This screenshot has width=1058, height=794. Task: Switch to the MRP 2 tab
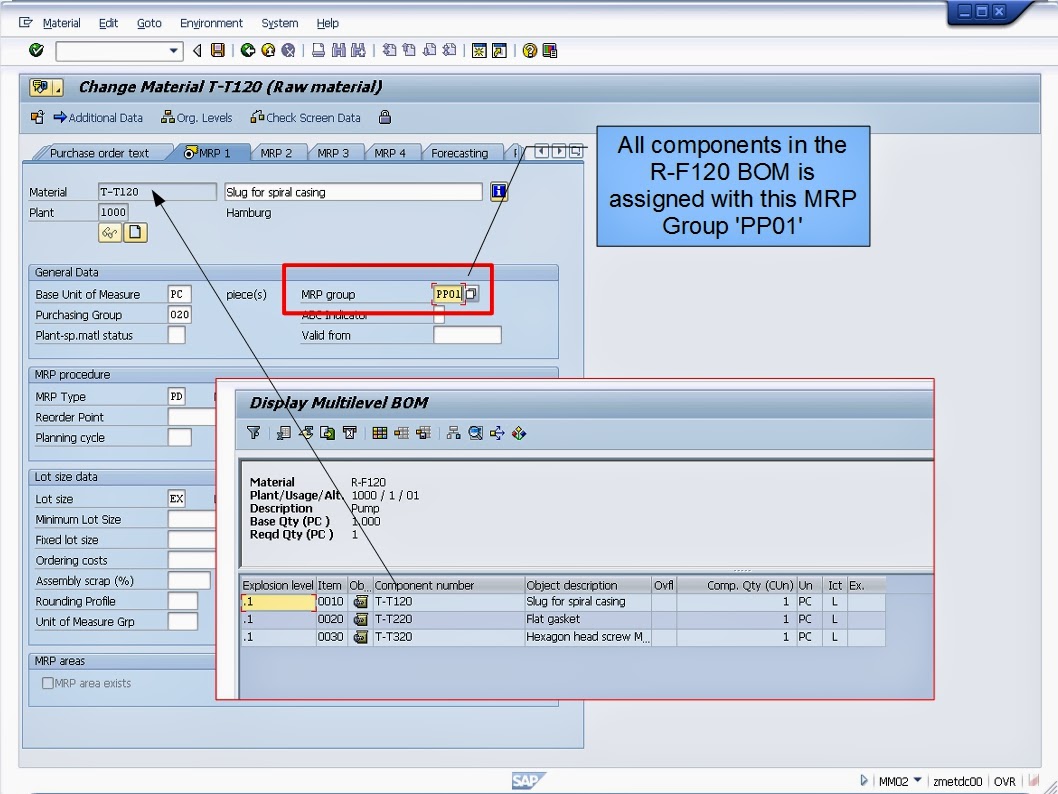point(276,153)
